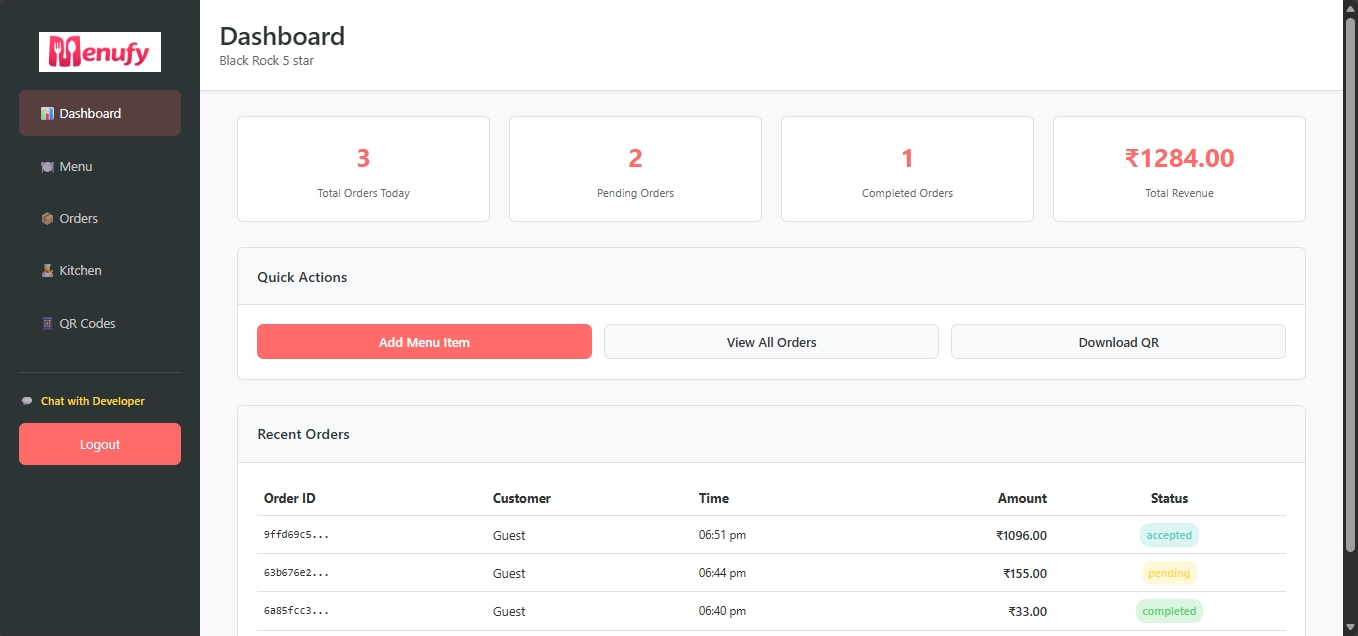
Task: Select the Orders sidebar entry
Action: point(78,218)
